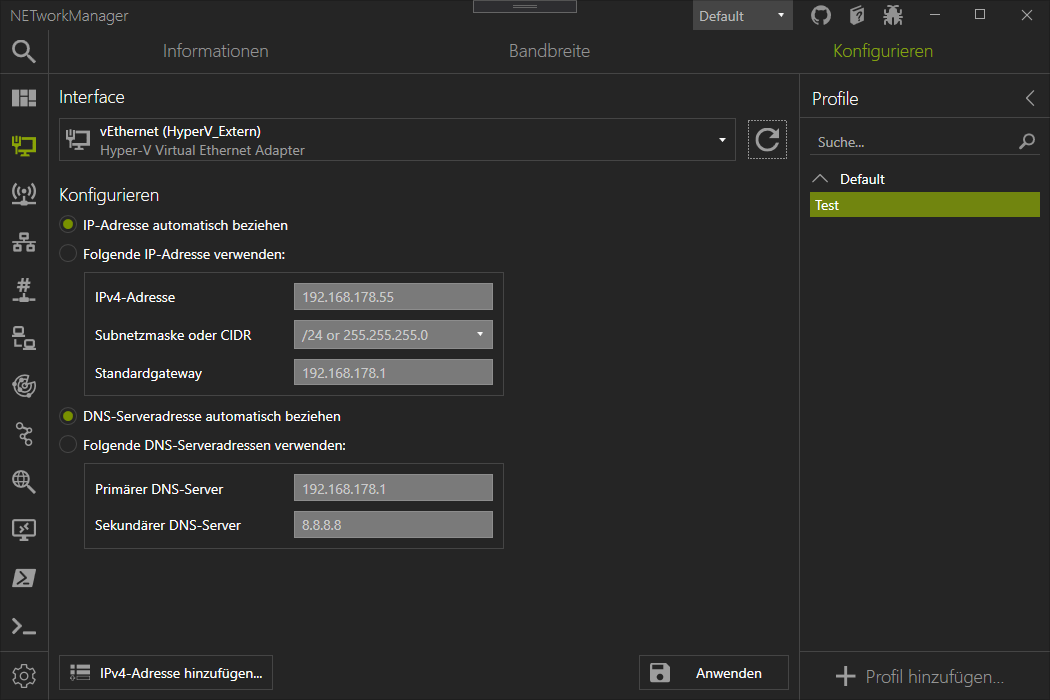The image size is (1050, 700).
Task: Enable 'Folgende IP-Adresse verwenden'
Action: point(67,253)
